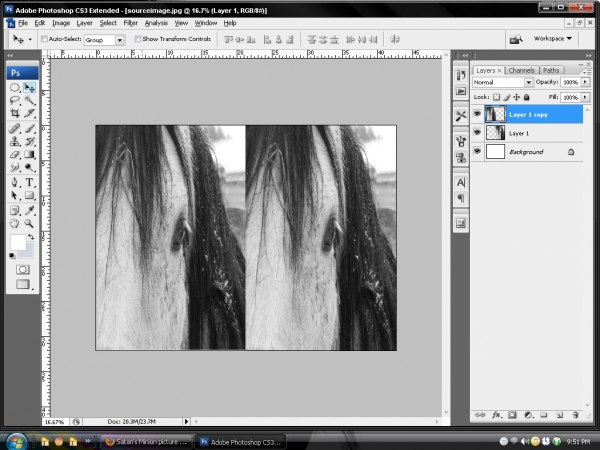Change screen mode button
This screenshot has height=450, width=600.
pyautogui.click(x=23, y=284)
